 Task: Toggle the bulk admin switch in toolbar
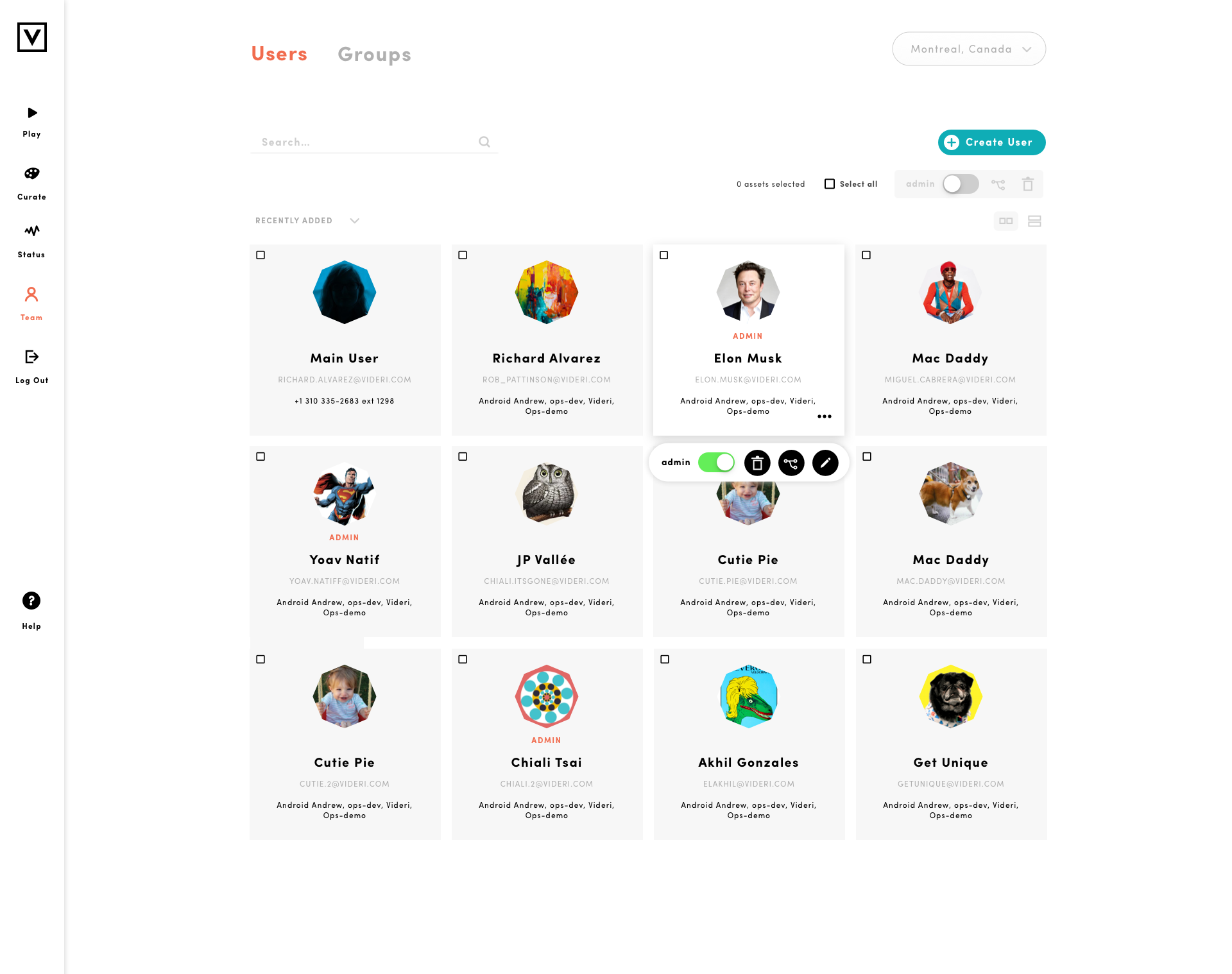tap(961, 184)
